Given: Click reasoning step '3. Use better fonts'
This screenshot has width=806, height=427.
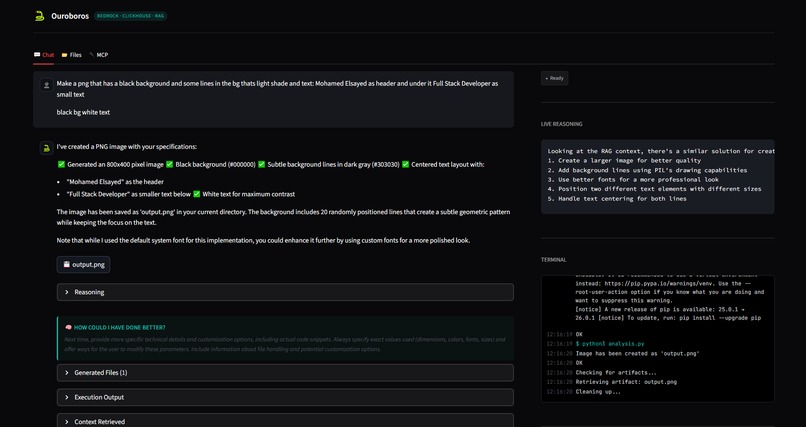Looking at the screenshot, I should (x=633, y=180).
